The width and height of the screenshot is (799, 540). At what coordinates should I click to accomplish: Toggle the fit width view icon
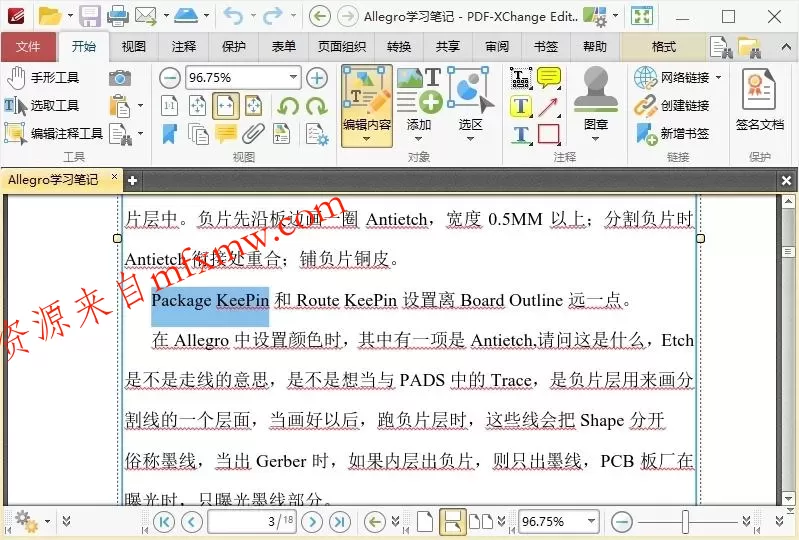tap(225, 106)
